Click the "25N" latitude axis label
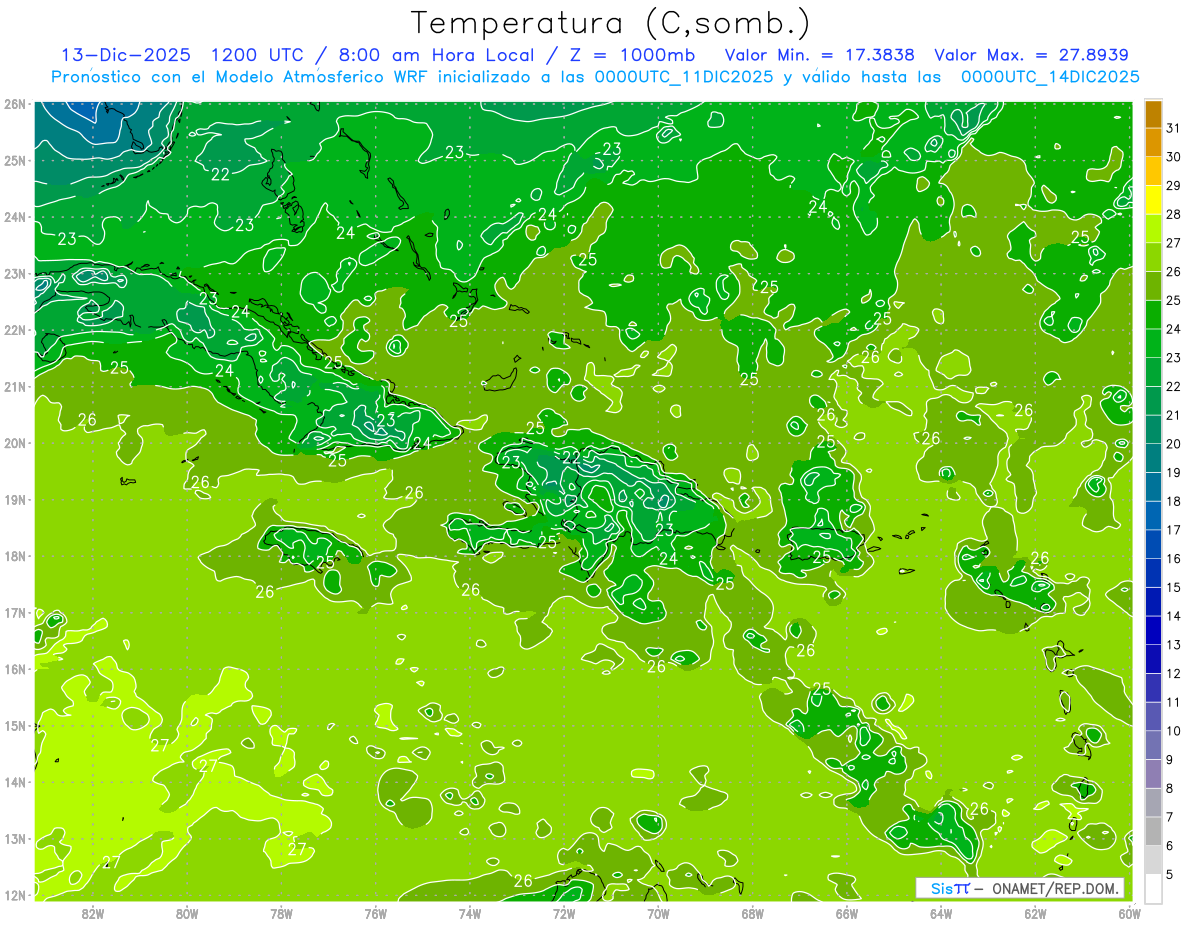 (x=14, y=160)
